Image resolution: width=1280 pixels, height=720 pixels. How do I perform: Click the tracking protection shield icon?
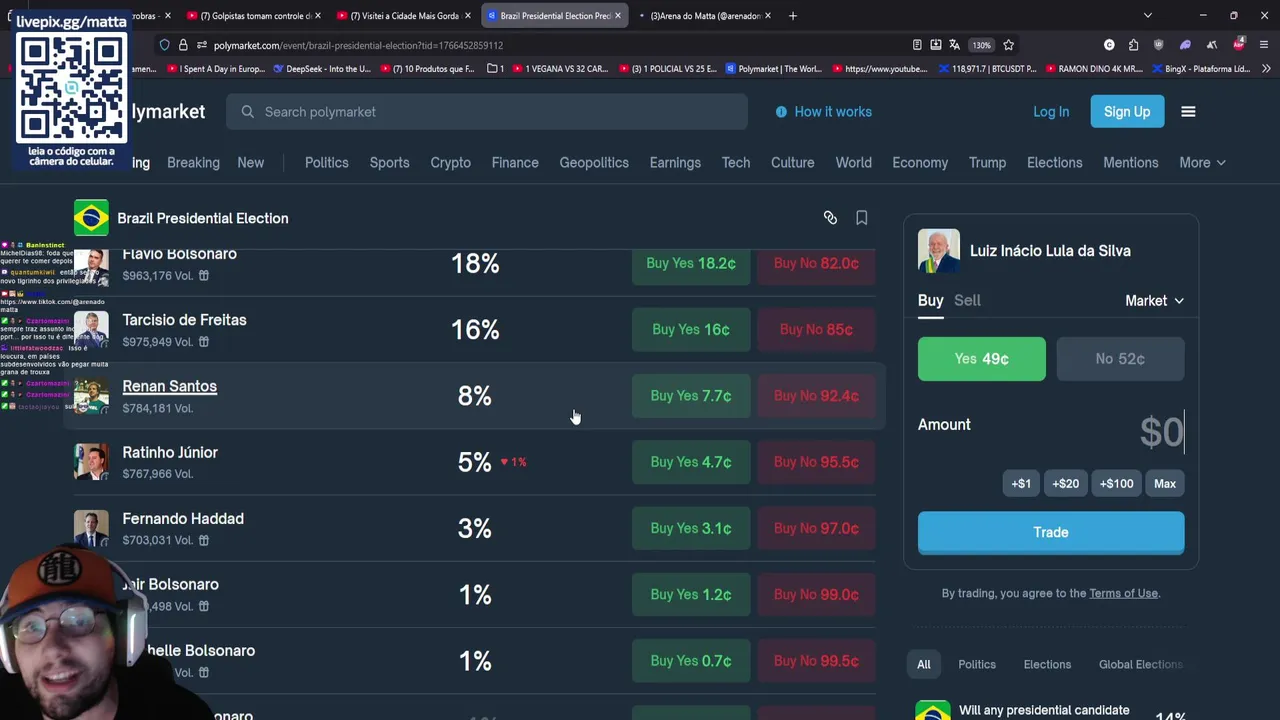(x=164, y=45)
